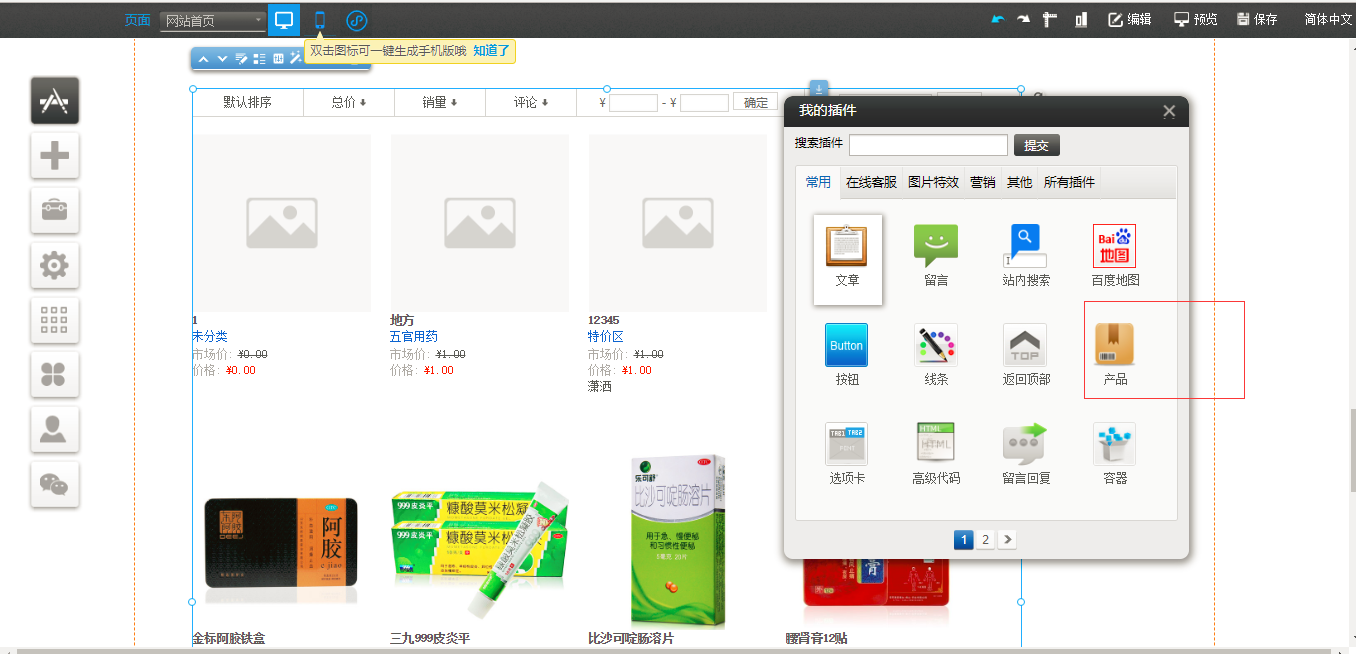Open the 网站首页 page dropdown
This screenshot has height=654, width=1356.
pos(213,21)
